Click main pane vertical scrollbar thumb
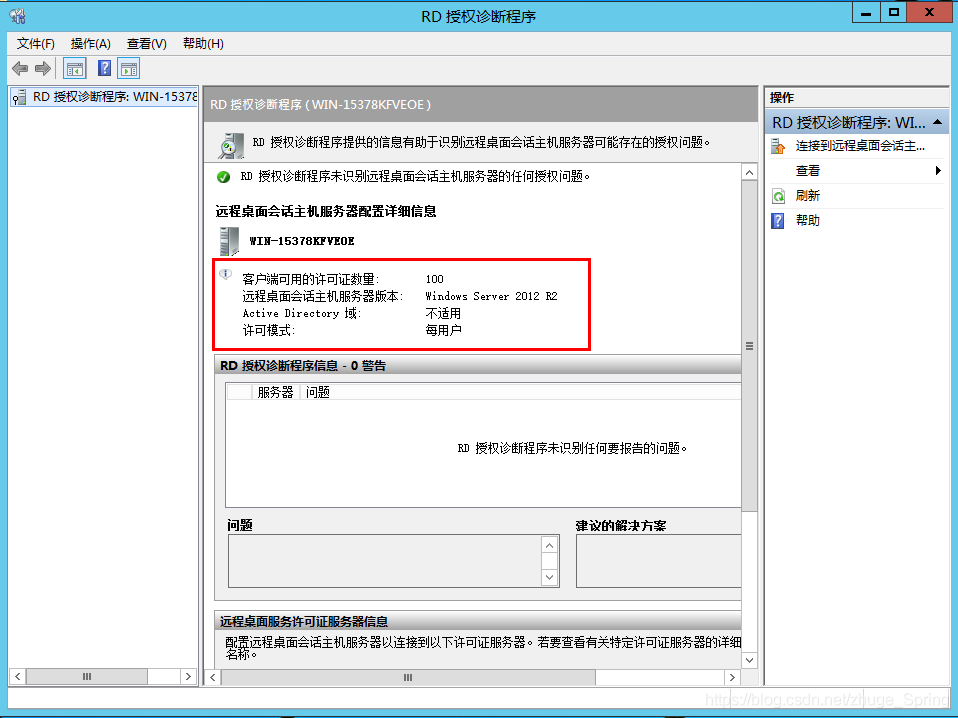The height and width of the screenshot is (718, 958). click(x=749, y=346)
